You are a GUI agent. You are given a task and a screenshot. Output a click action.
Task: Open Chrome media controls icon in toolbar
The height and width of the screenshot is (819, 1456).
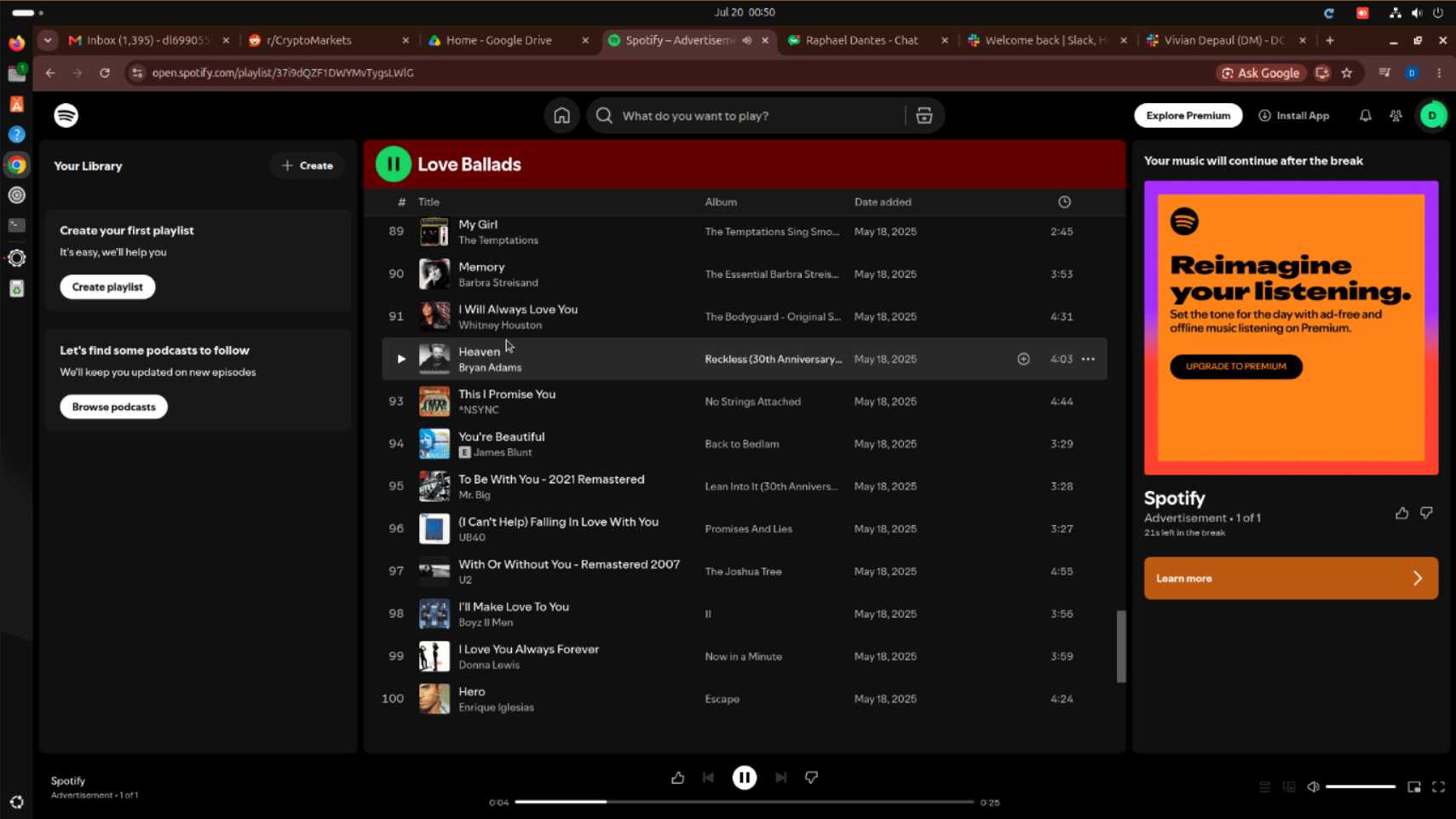[1384, 73]
